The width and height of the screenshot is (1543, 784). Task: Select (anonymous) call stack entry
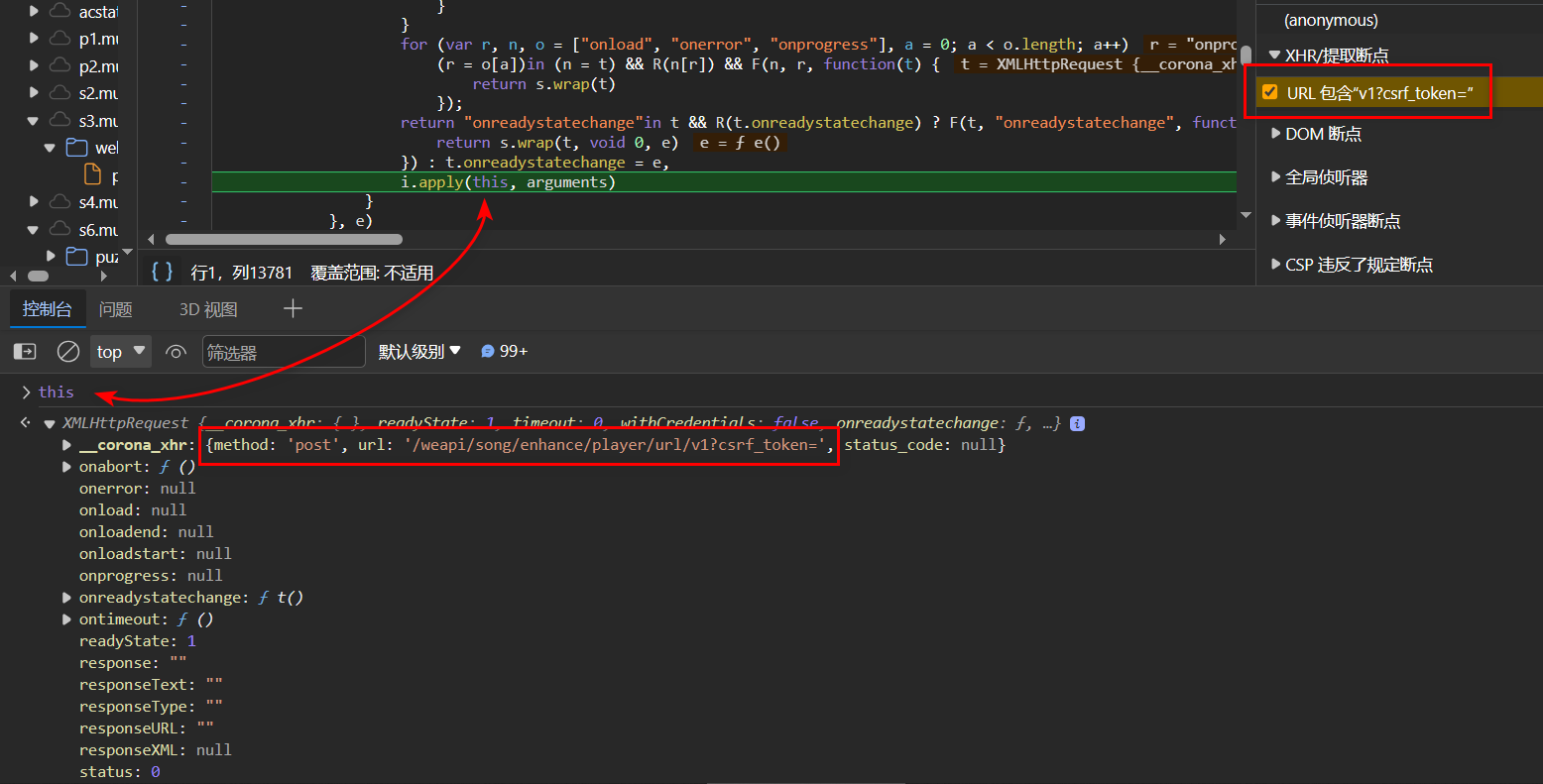[1331, 20]
